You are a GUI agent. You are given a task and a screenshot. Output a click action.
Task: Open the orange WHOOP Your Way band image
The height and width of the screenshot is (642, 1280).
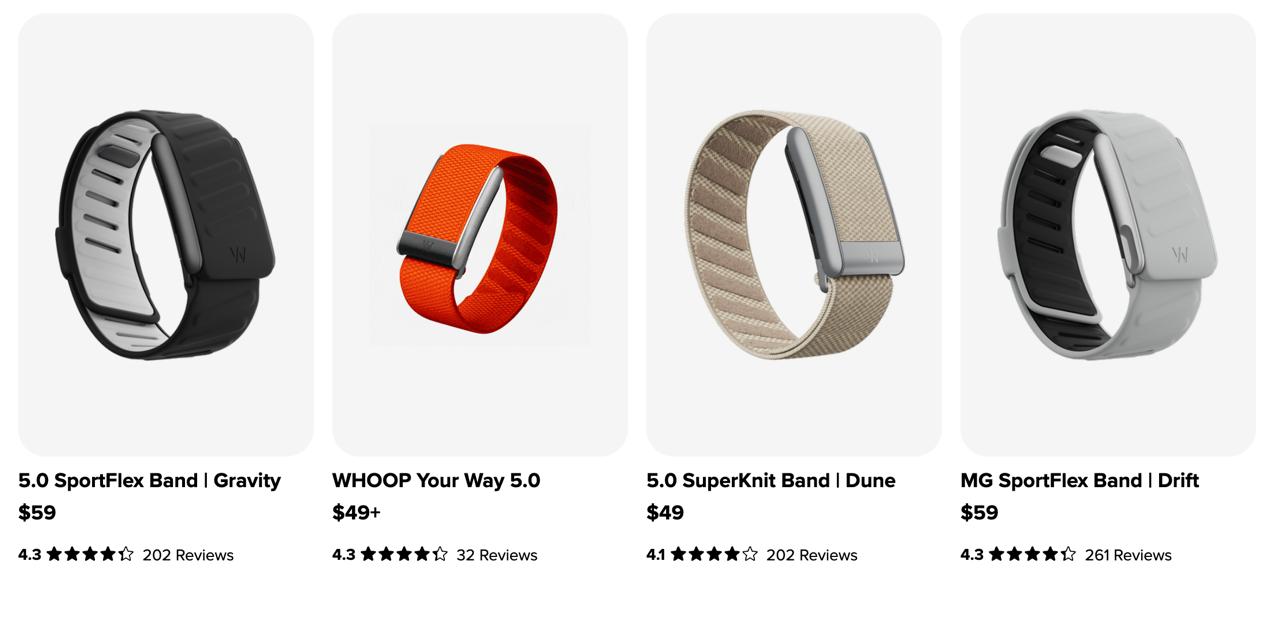pos(480,235)
